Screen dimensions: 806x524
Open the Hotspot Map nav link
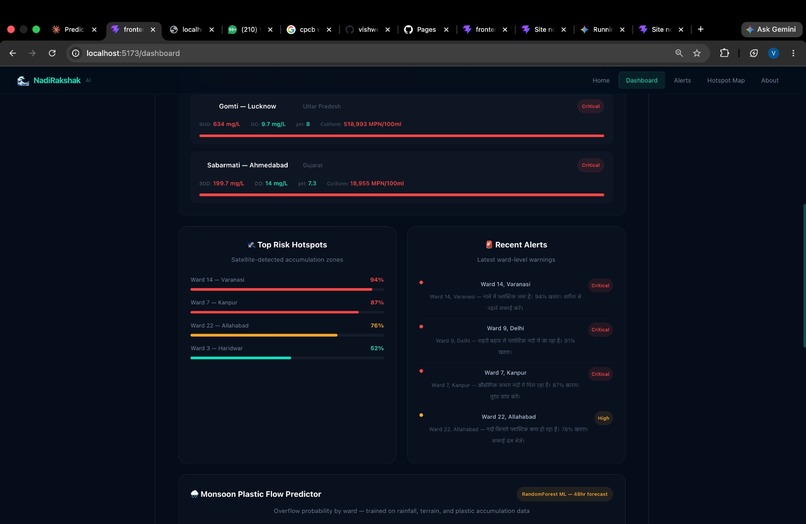coord(725,80)
